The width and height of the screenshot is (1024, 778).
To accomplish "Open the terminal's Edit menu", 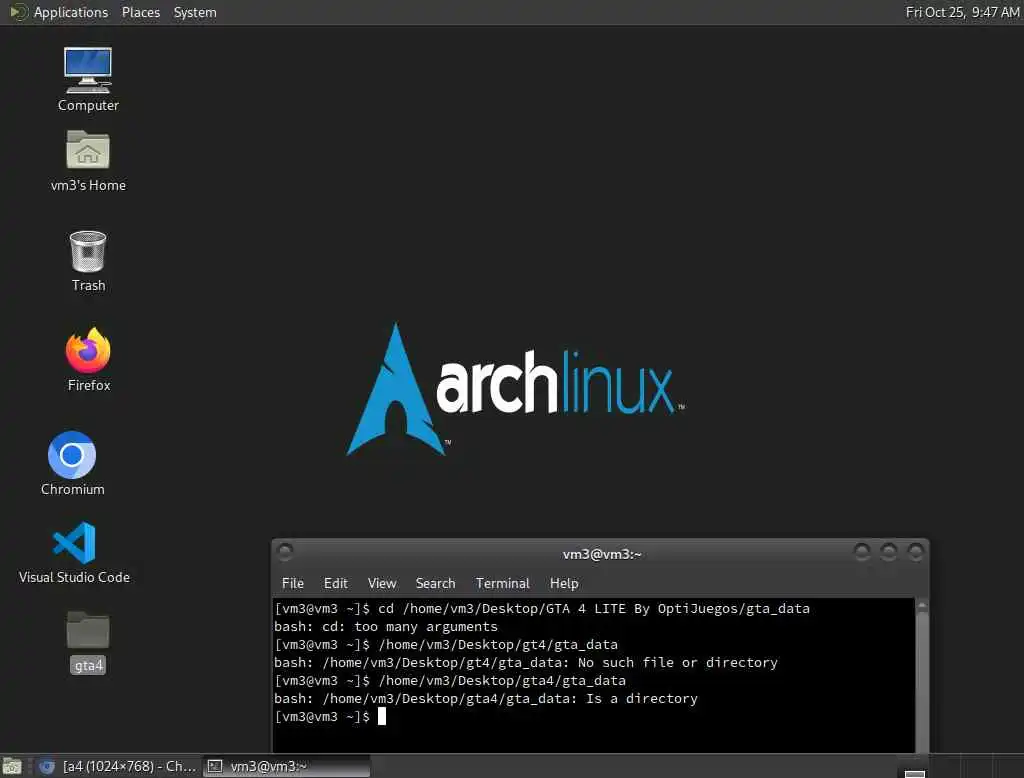I will pyautogui.click(x=336, y=583).
